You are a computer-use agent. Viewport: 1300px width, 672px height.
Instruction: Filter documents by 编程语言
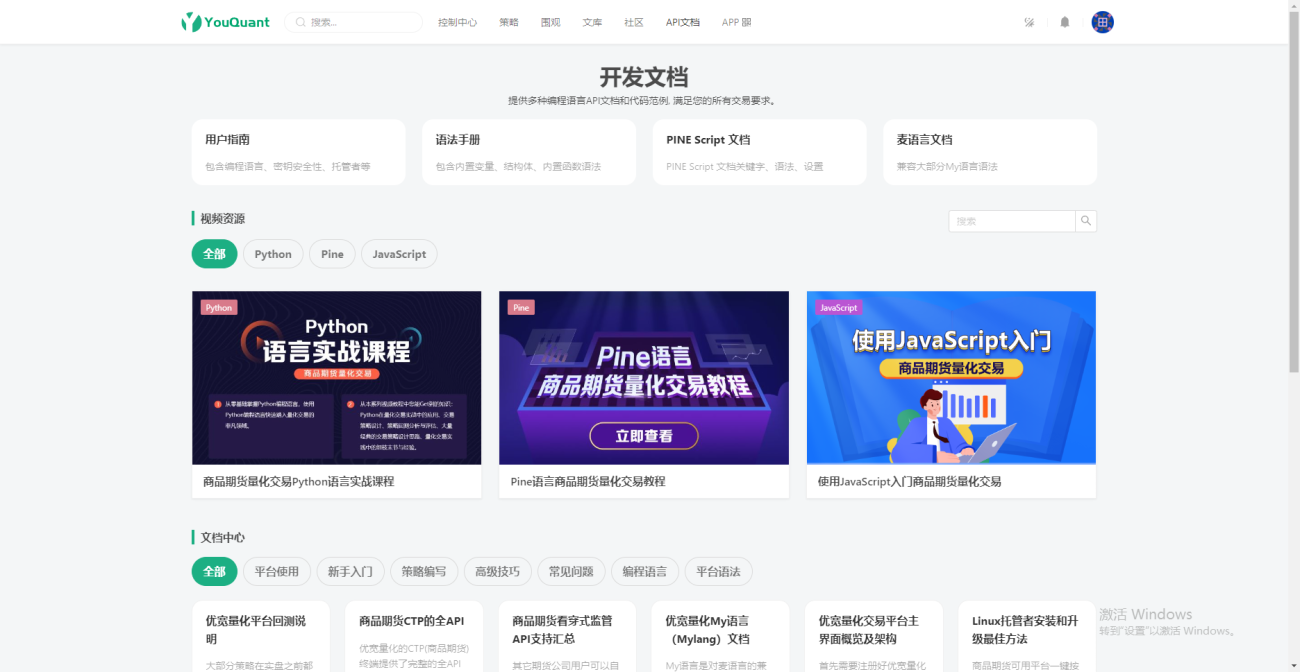click(645, 572)
